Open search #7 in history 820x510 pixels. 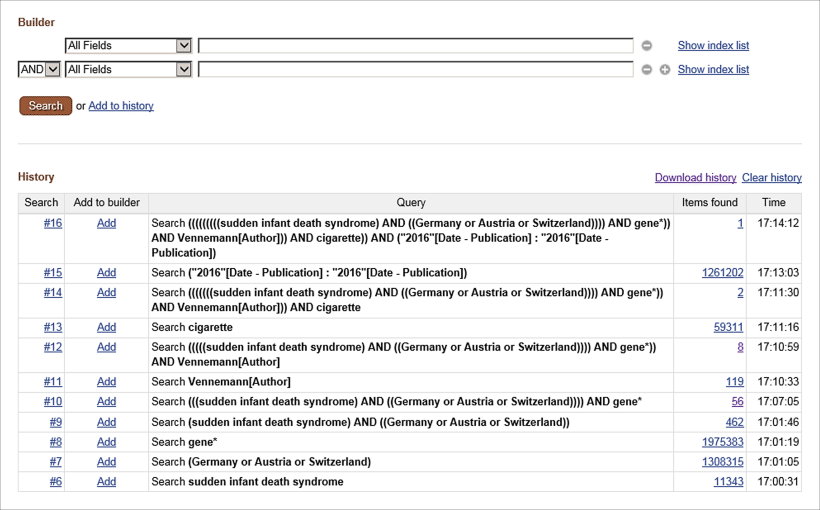coord(56,462)
